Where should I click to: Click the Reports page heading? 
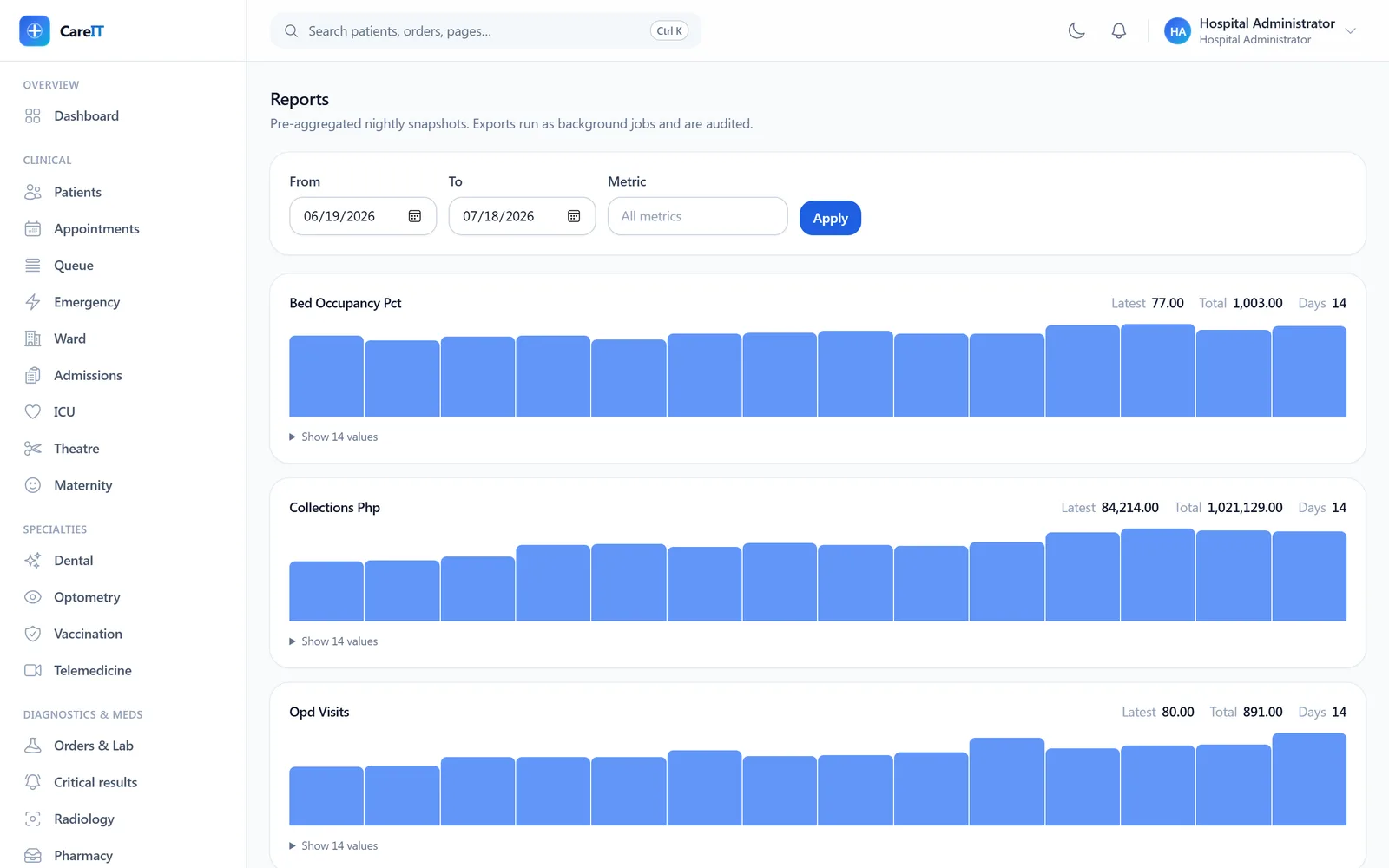pos(300,99)
